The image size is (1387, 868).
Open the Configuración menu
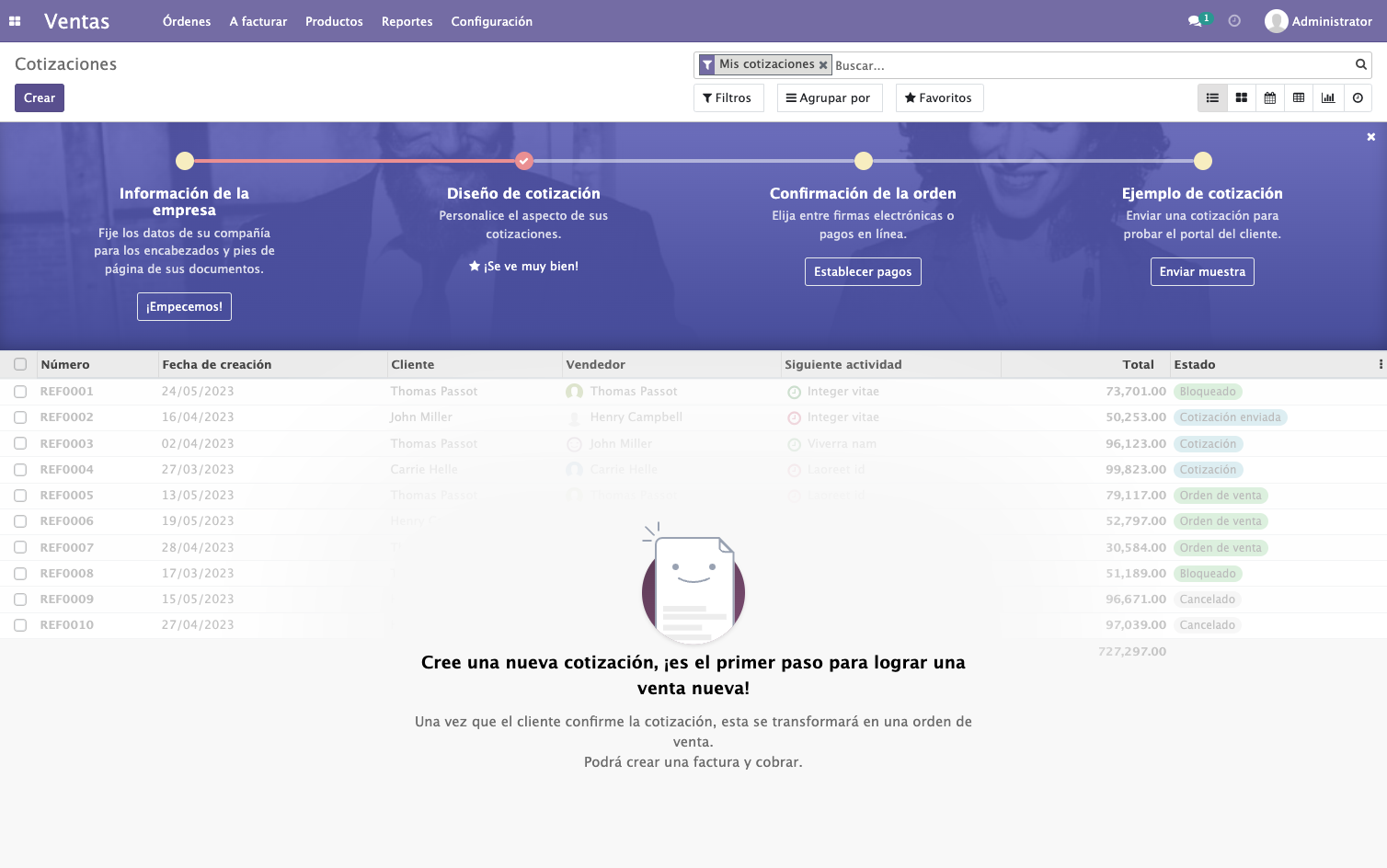[x=492, y=21]
